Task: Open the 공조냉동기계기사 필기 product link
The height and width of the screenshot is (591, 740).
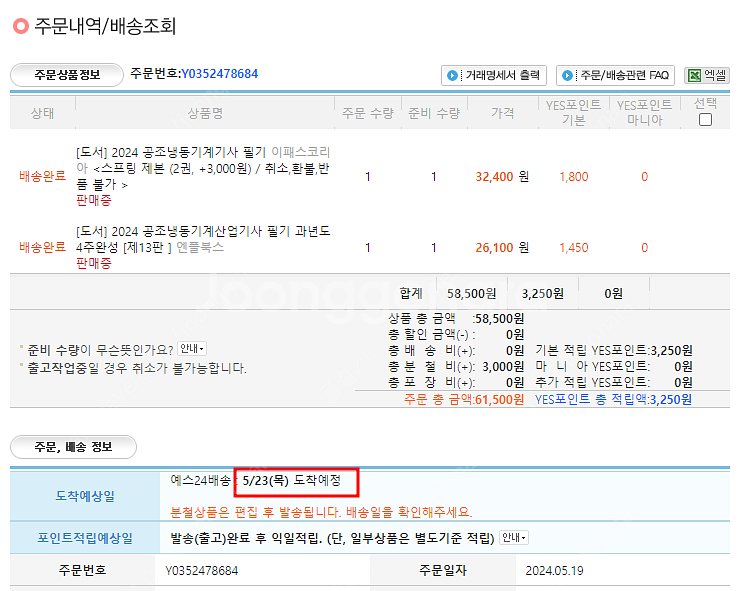Action: coord(203,168)
